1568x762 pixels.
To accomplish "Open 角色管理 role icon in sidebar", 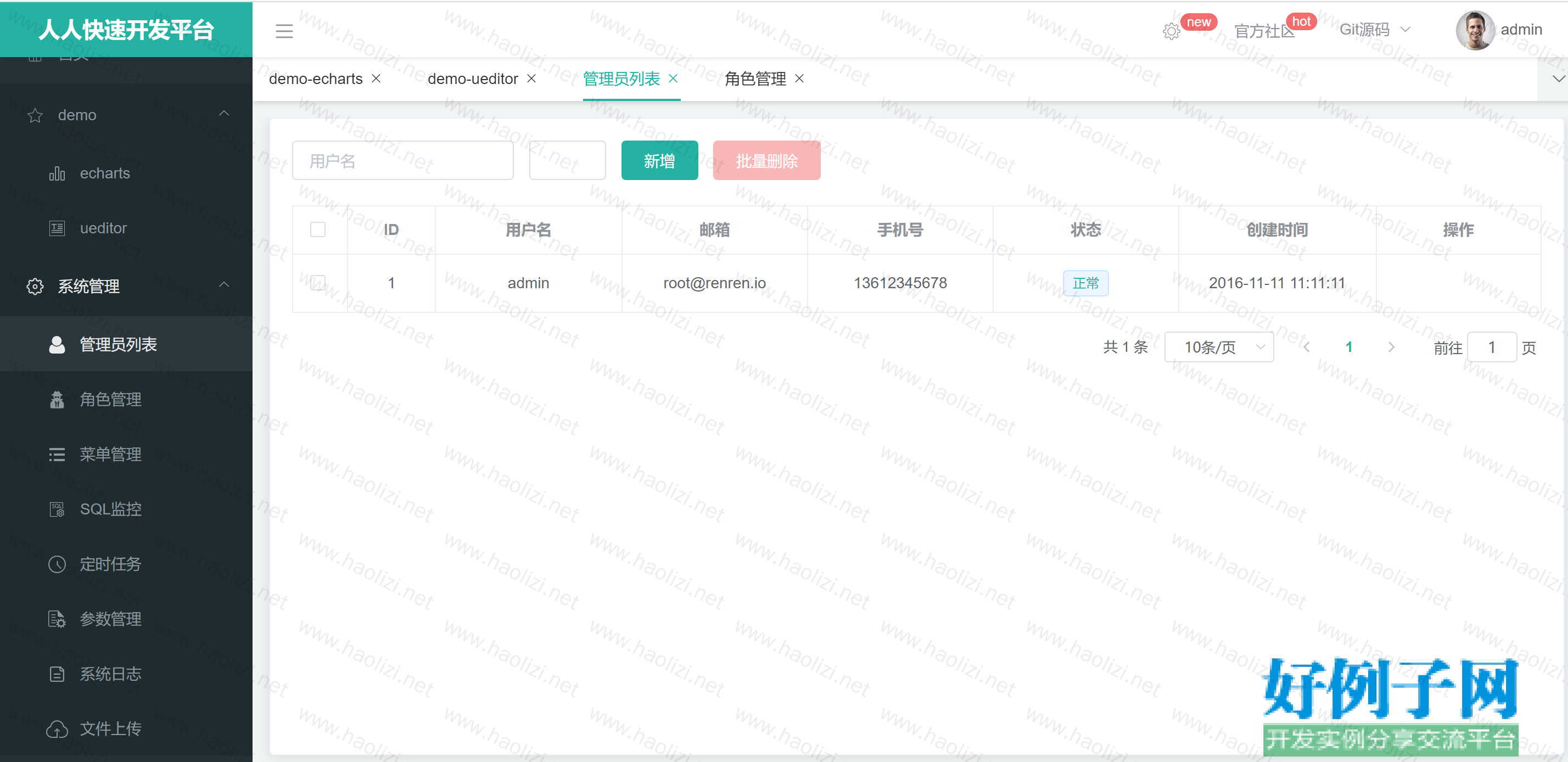I will [x=57, y=400].
